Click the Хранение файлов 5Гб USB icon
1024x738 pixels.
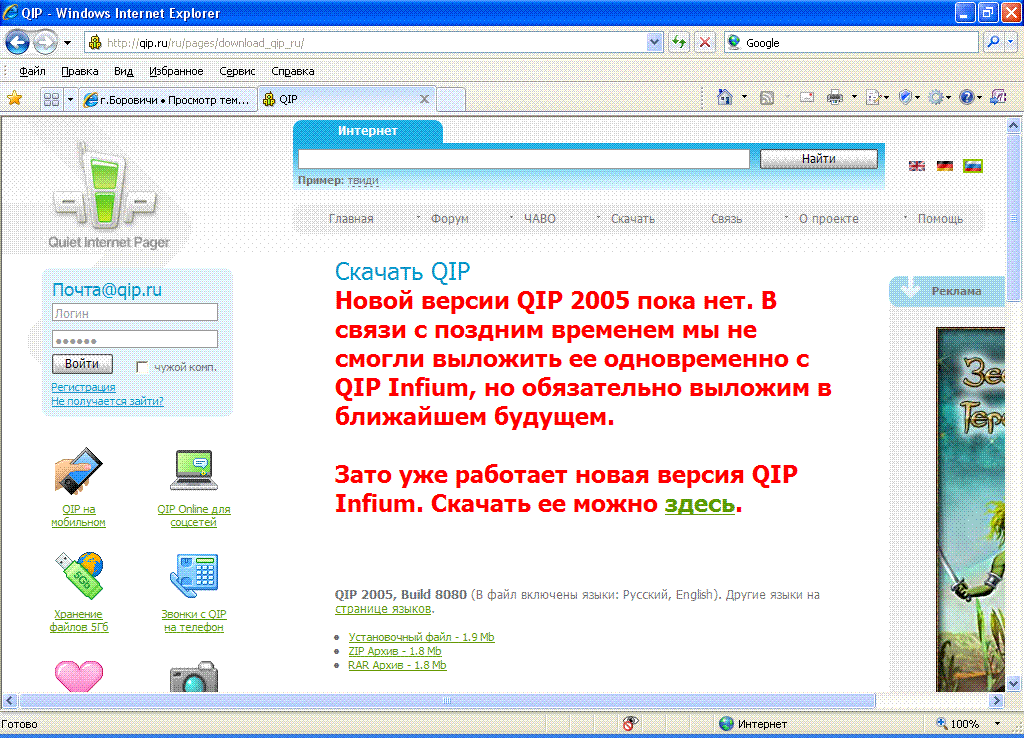point(79,575)
